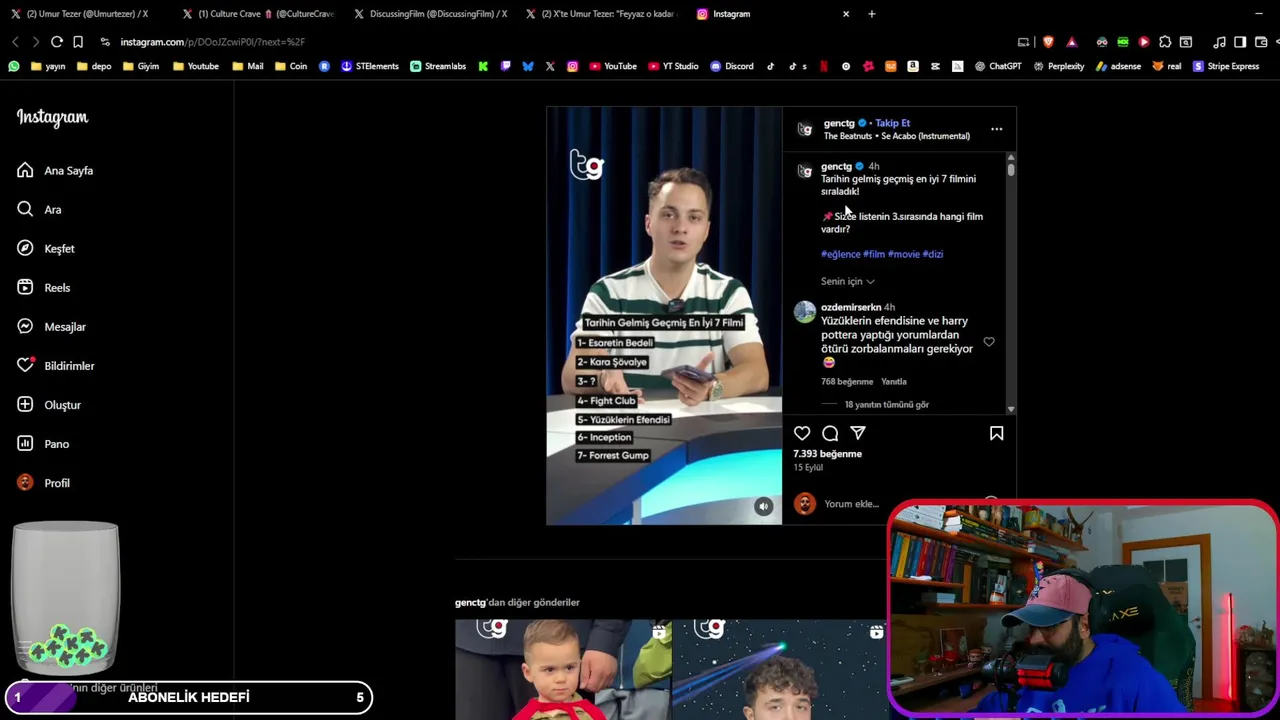Open the Twitch bookmark icon

(505, 66)
